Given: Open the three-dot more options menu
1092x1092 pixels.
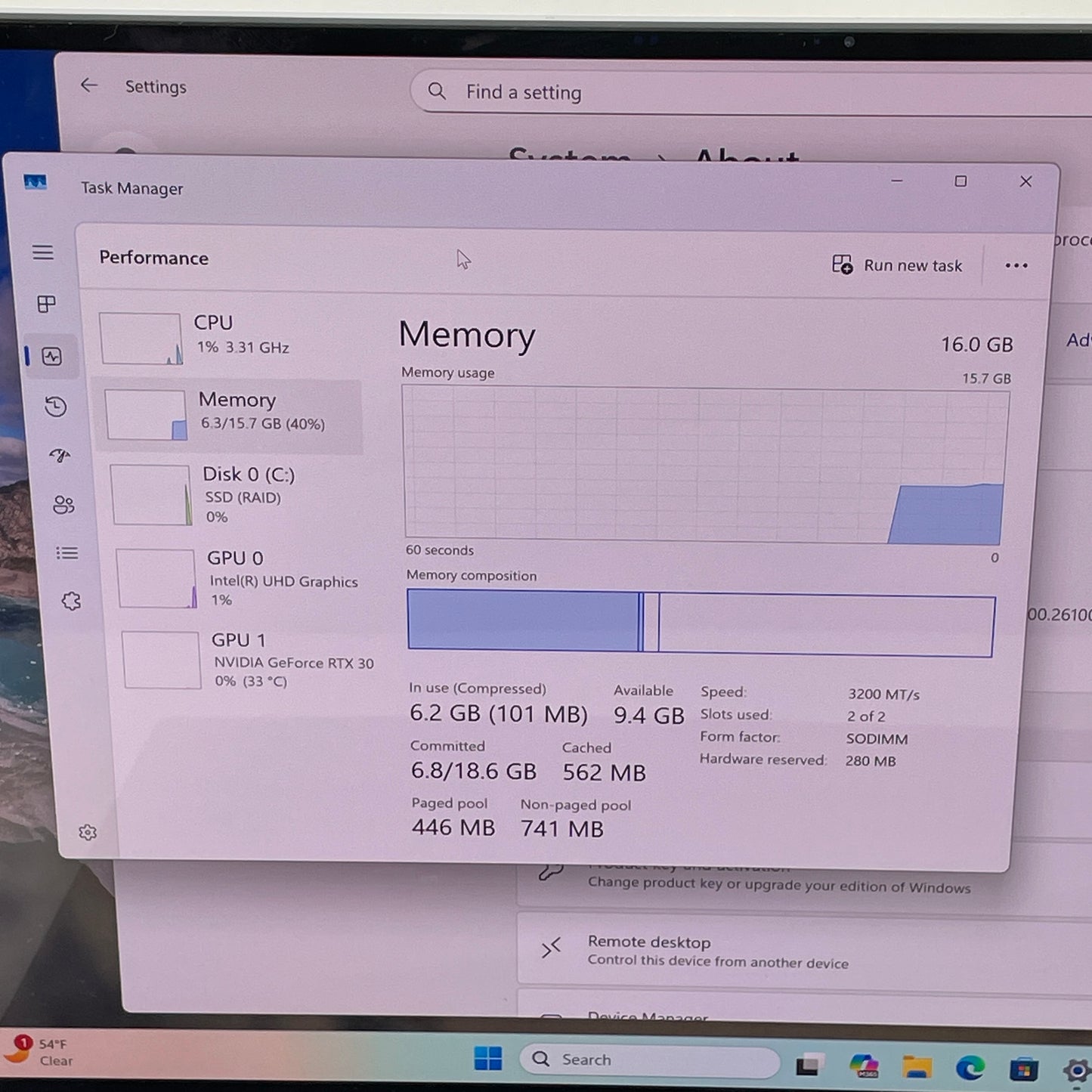Looking at the screenshot, I should coord(1016,265).
